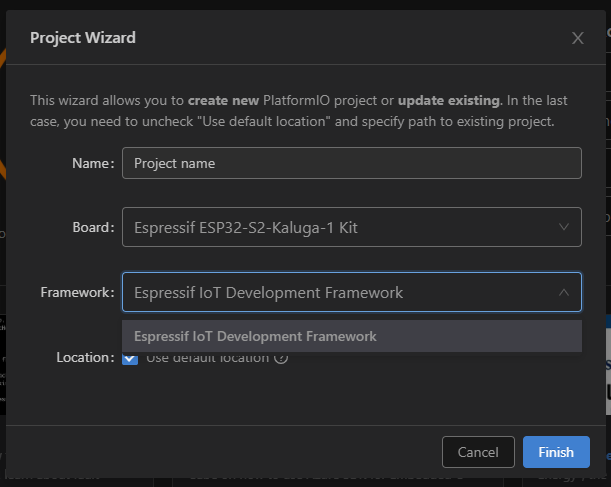
Task: Open the Board dropdown
Action: pos(352,227)
